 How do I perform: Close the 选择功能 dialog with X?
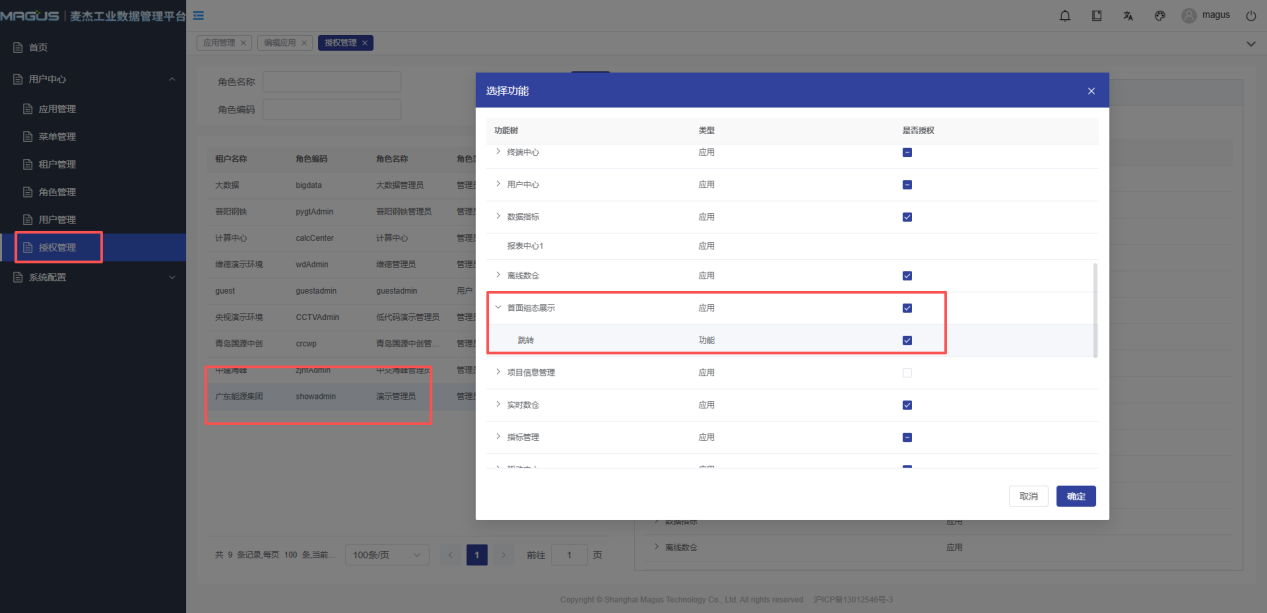tap(1091, 91)
